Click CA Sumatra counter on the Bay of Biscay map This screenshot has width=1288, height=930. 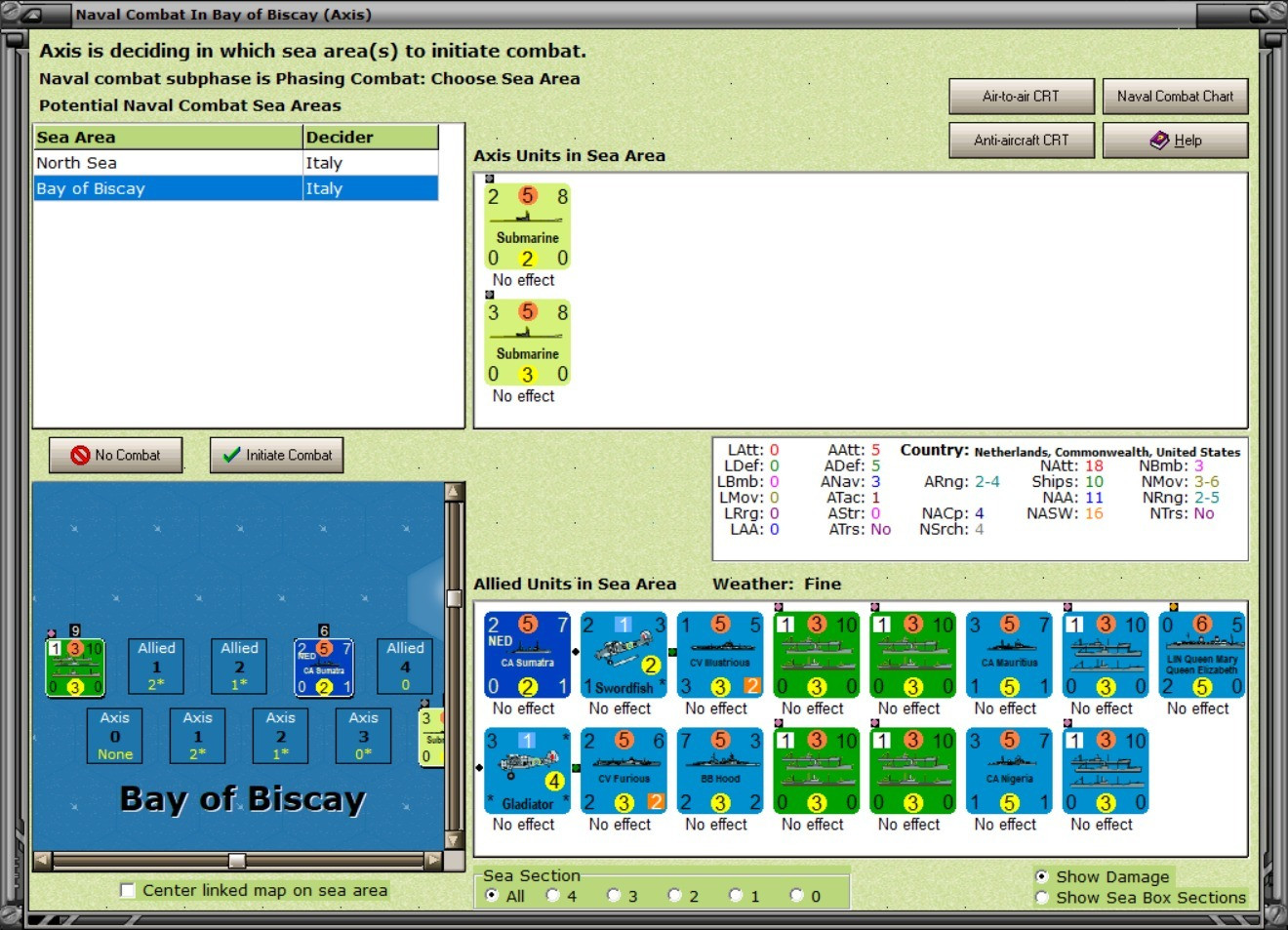324,667
